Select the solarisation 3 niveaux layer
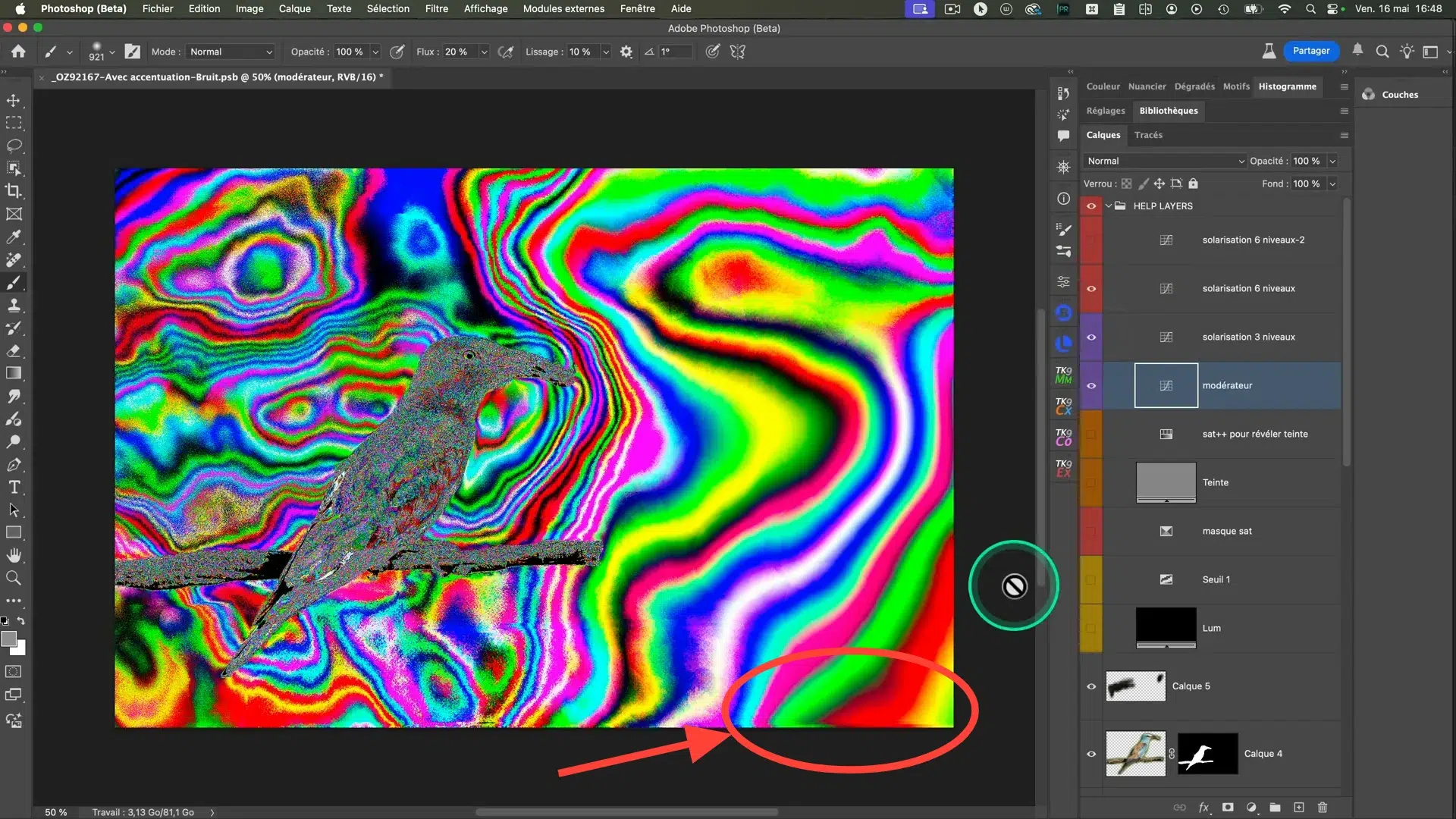The width and height of the screenshot is (1456, 819). pyautogui.click(x=1222, y=337)
